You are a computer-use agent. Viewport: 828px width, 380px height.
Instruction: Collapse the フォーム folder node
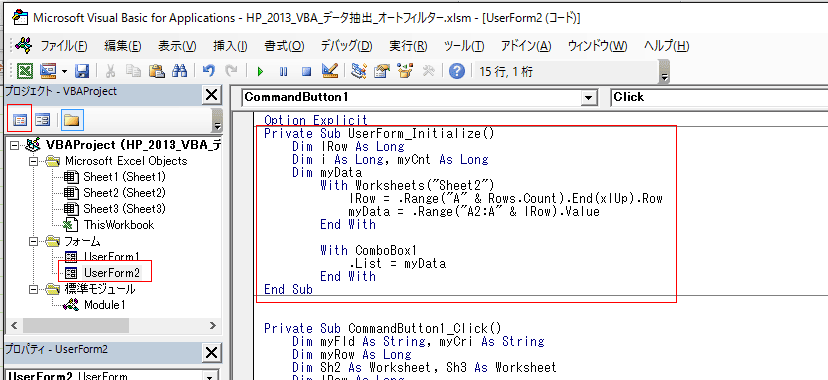point(34,242)
